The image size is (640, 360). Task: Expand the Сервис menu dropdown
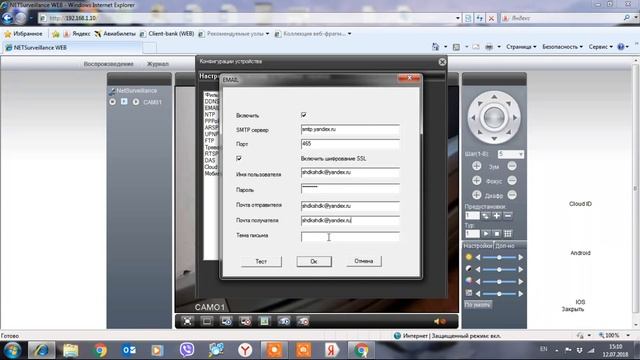[x=600, y=47]
